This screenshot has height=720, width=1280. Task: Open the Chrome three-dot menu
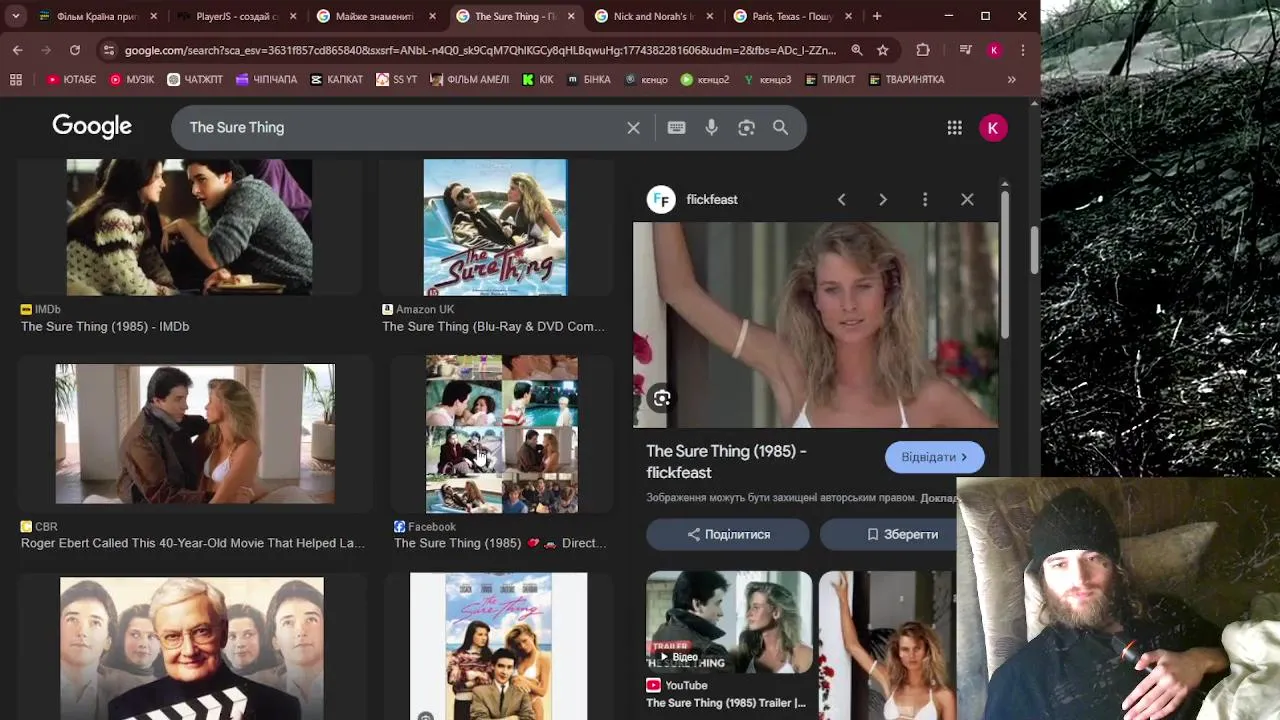point(1022,50)
